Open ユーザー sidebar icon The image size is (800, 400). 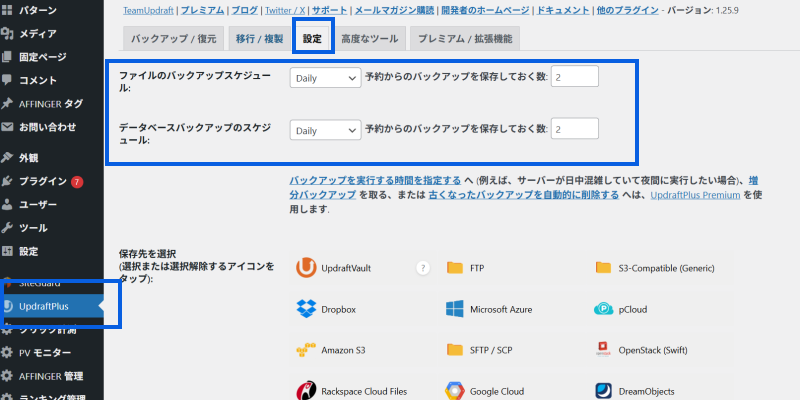coord(7,205)
